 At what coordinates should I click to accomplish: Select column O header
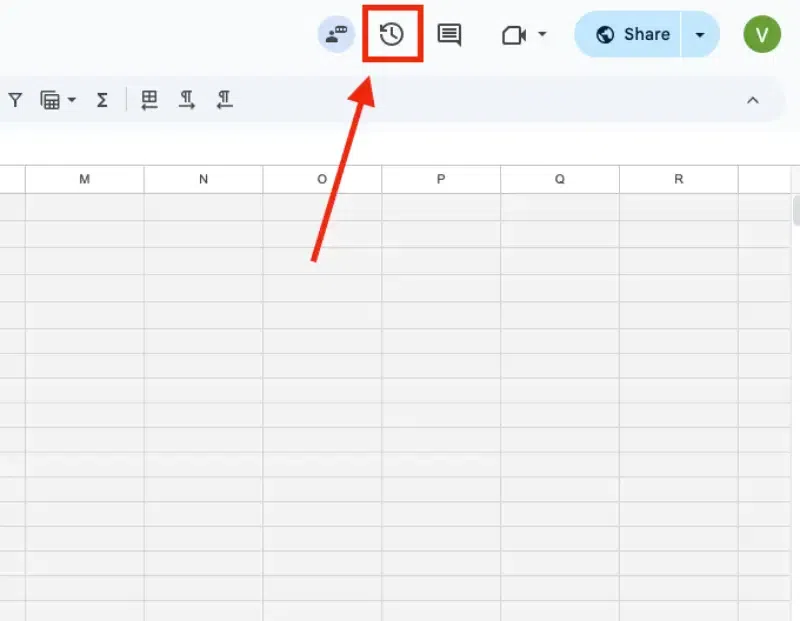322,179
